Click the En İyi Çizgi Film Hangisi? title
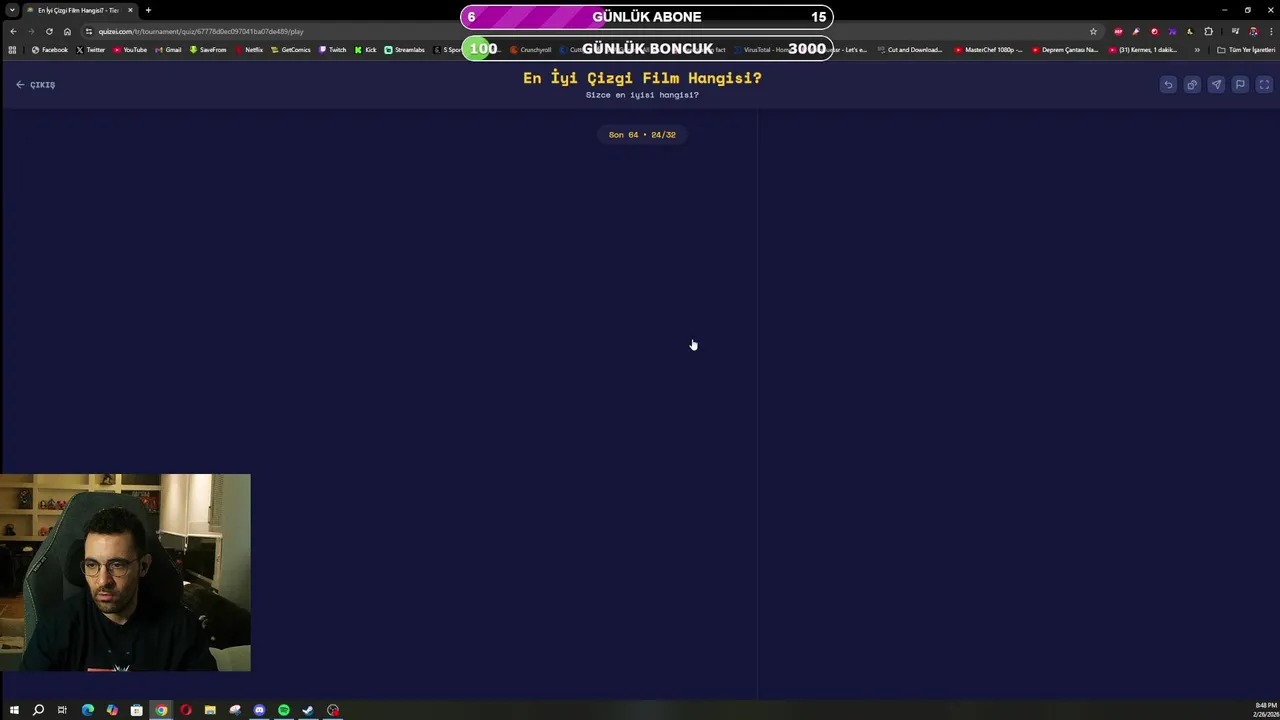The width and height of the screenshot is (1280, 720). click(x=642, y=78)
